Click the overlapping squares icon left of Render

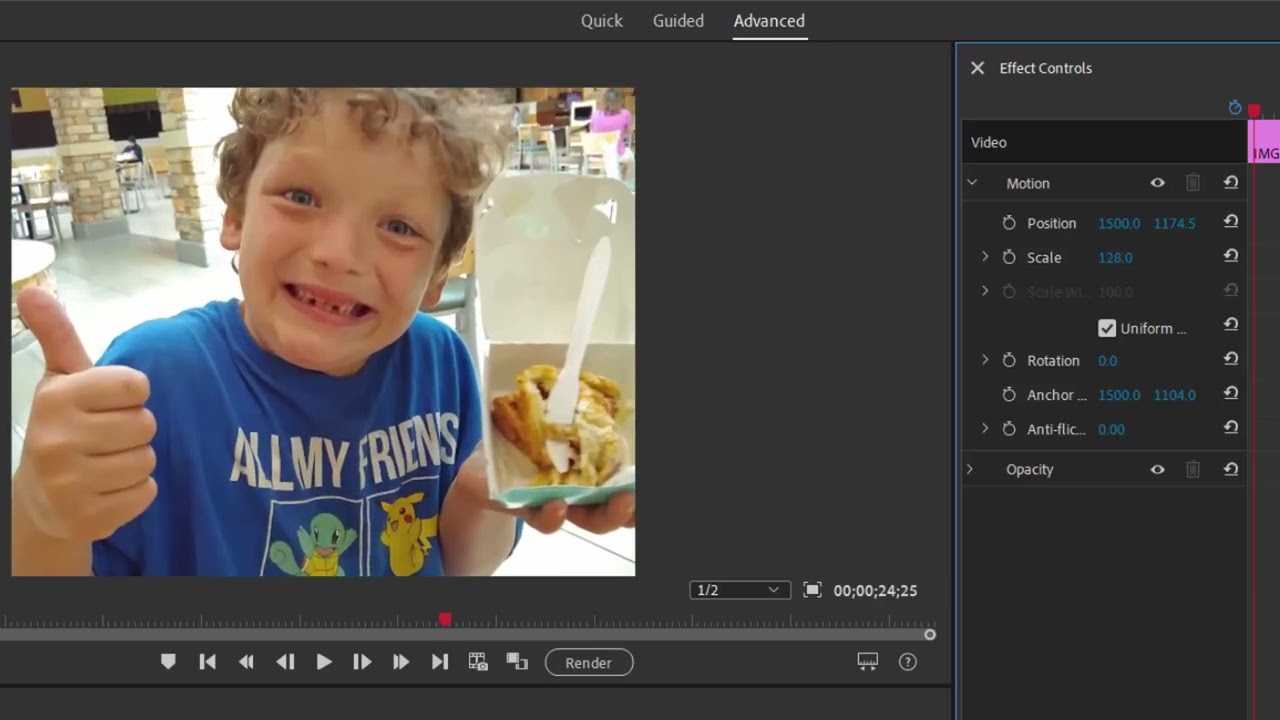click(x=517, y=661)
